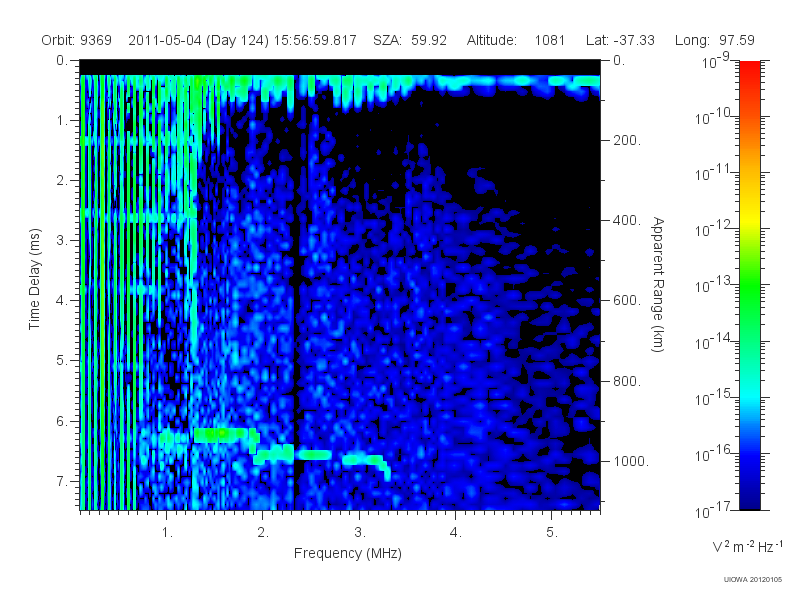Click the '5.' frequency axis tick label
Viewport: 800px width, 600px height.
click(x=552, y=533)
